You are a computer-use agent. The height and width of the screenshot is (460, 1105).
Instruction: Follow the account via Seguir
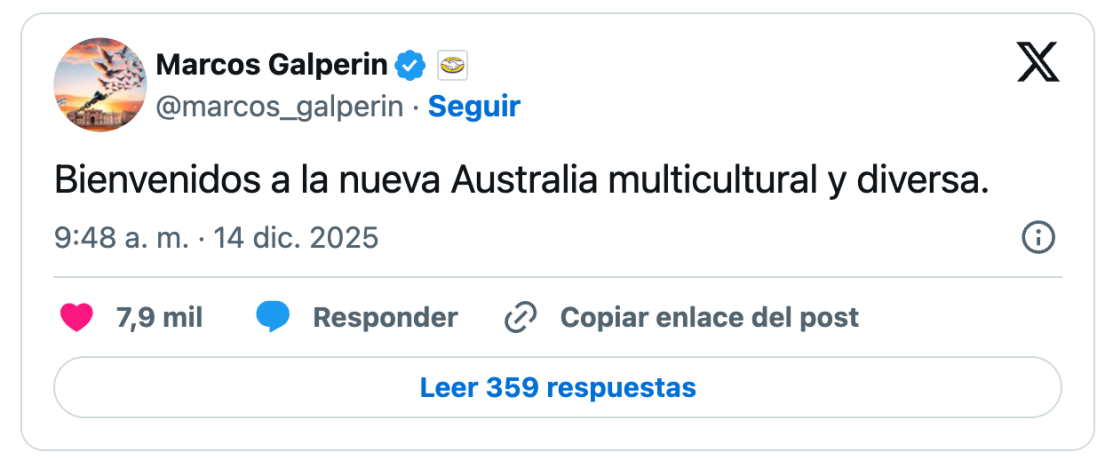[474, 106]
